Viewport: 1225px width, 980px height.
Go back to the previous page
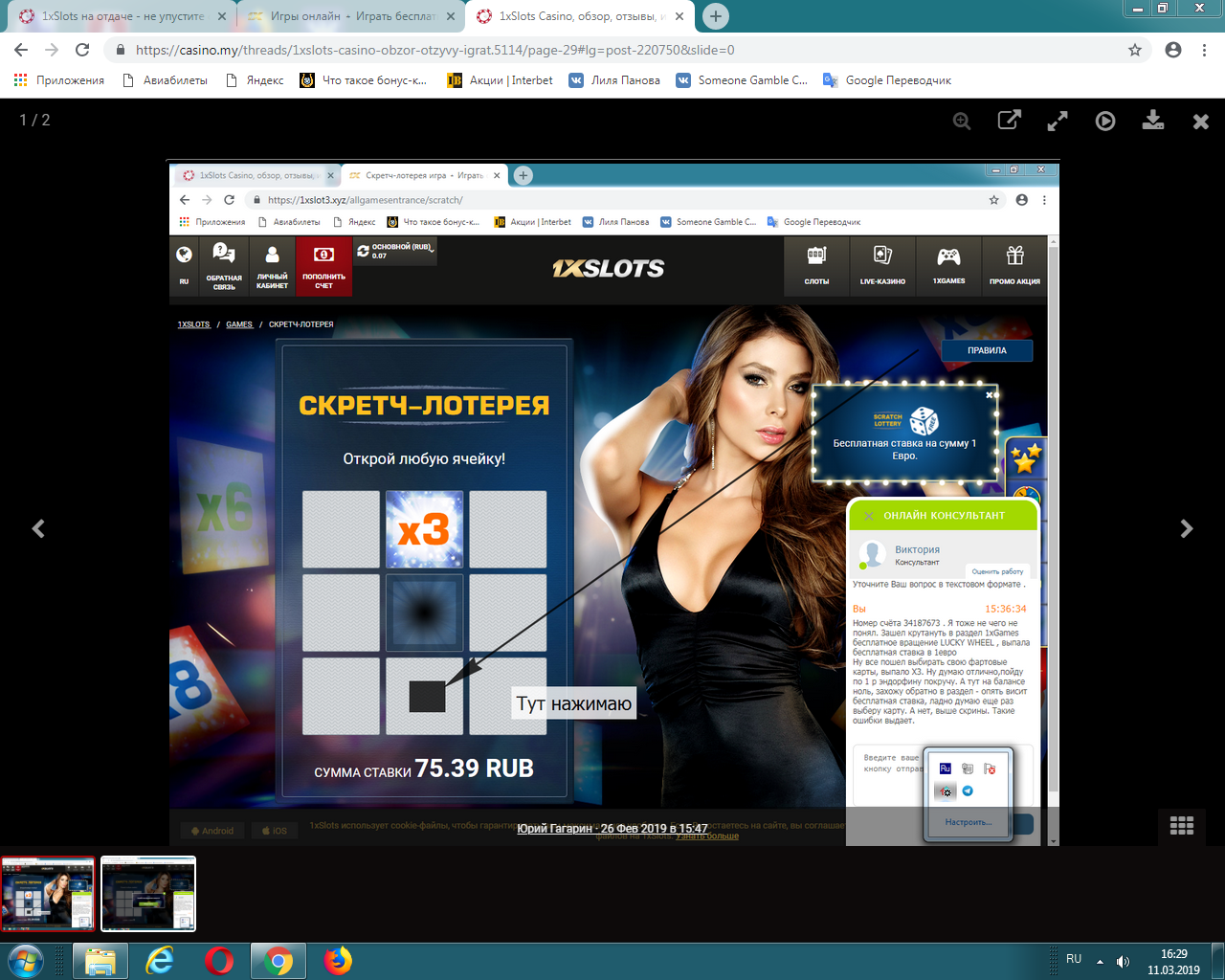click(x=21, y=50)
